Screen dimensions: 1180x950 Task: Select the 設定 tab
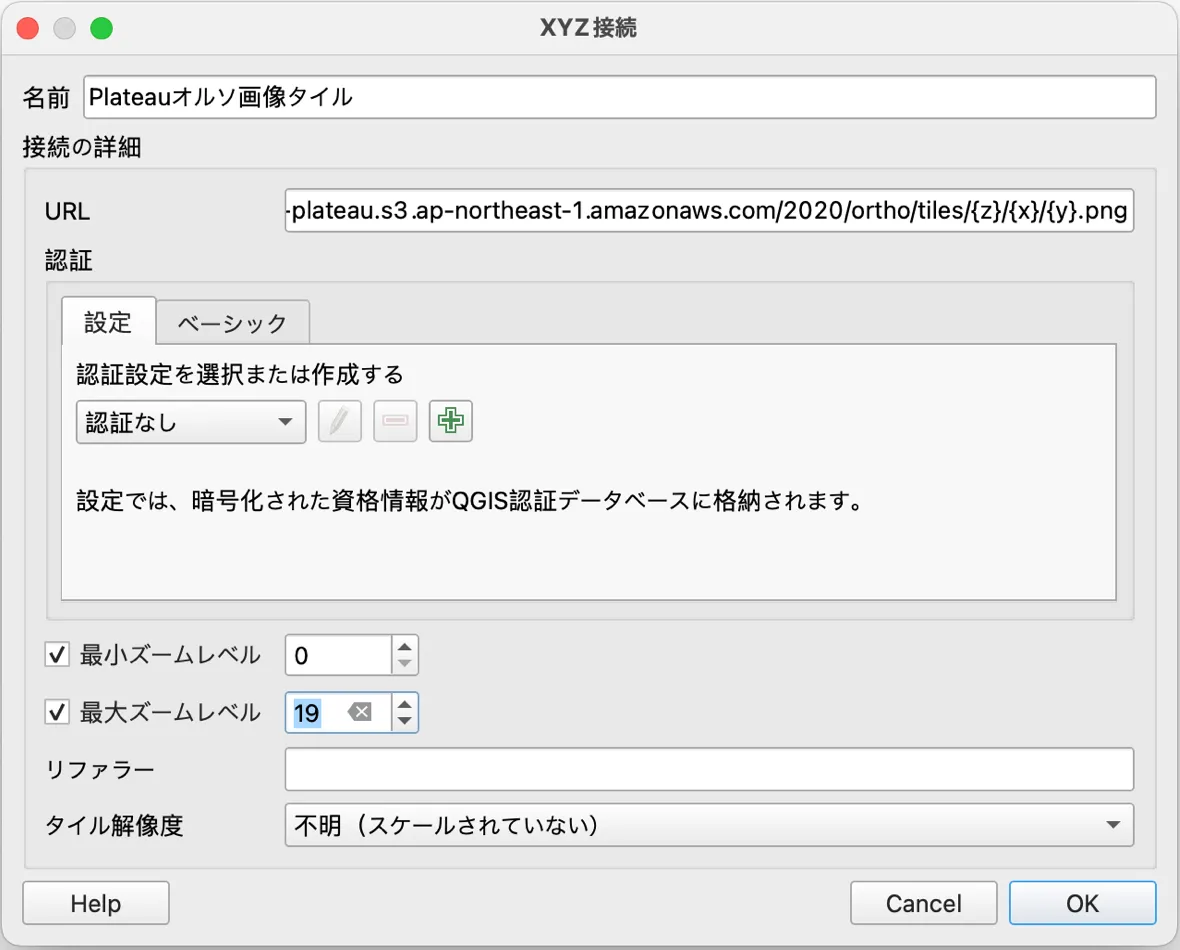pyautogui.click(x=107, y=322)
